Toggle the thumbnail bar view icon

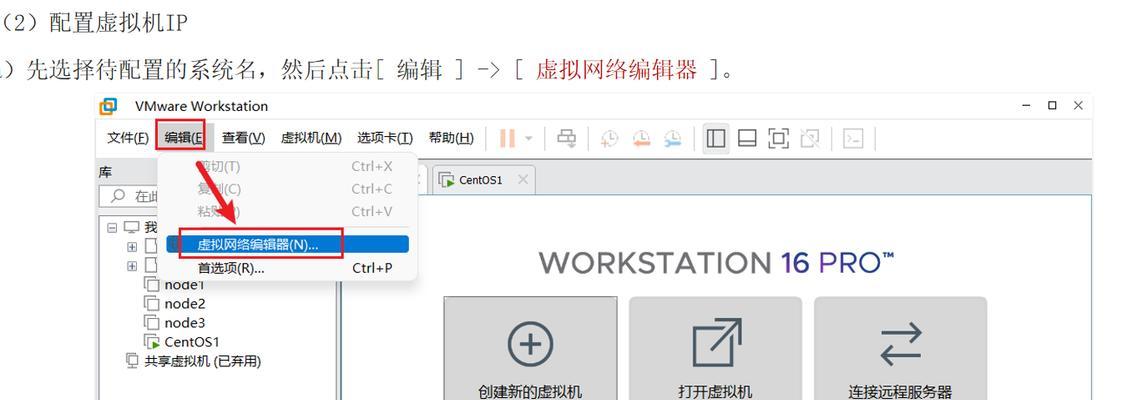click(x=747, y=138)
